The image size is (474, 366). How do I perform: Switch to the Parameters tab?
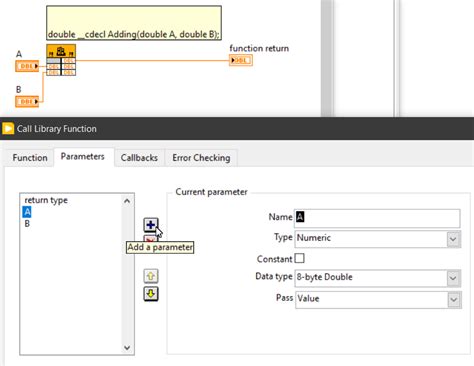click(x=83, y=157)
